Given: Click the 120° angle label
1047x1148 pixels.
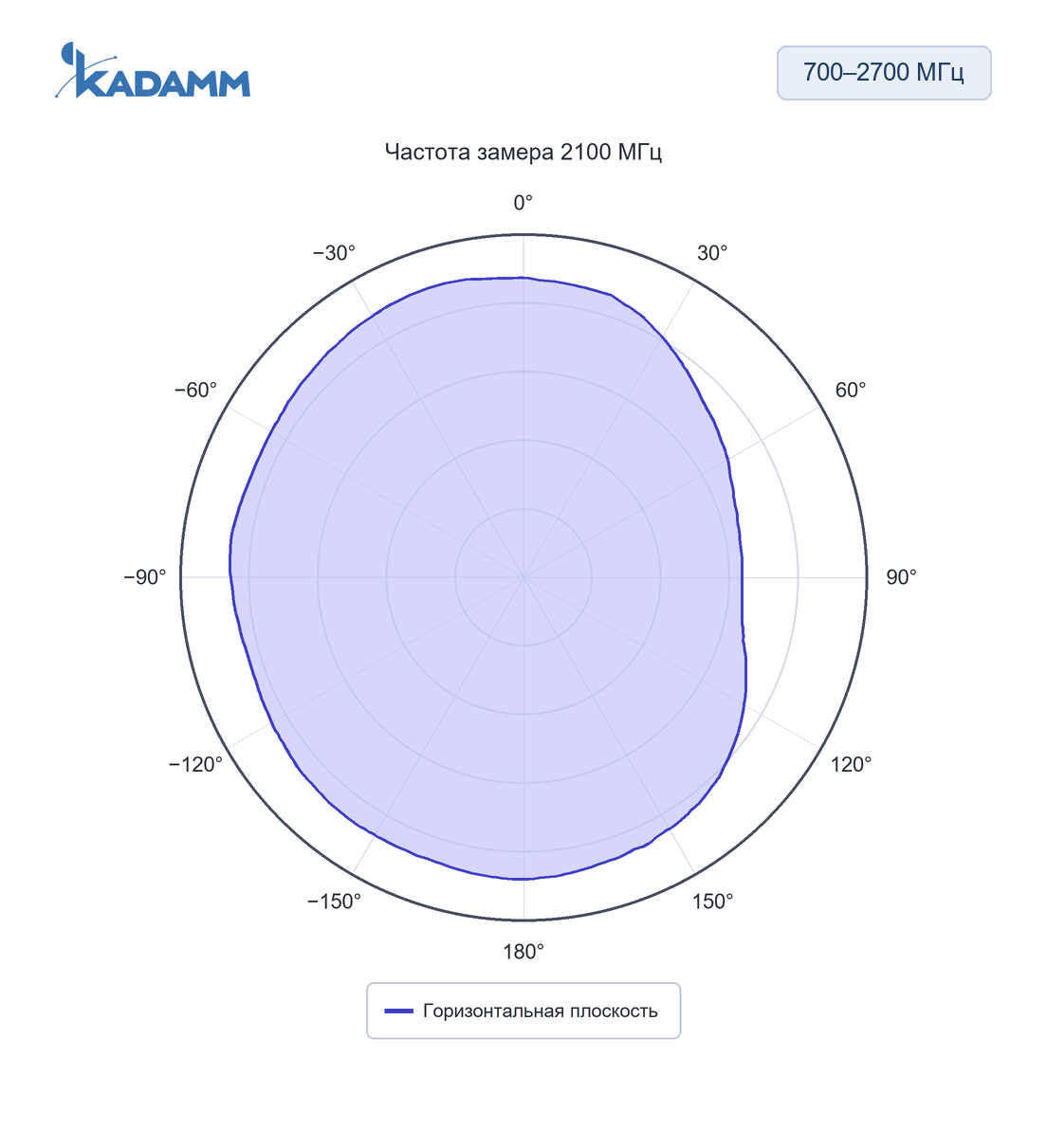Looking at the screenshot, I should (851, 764).
